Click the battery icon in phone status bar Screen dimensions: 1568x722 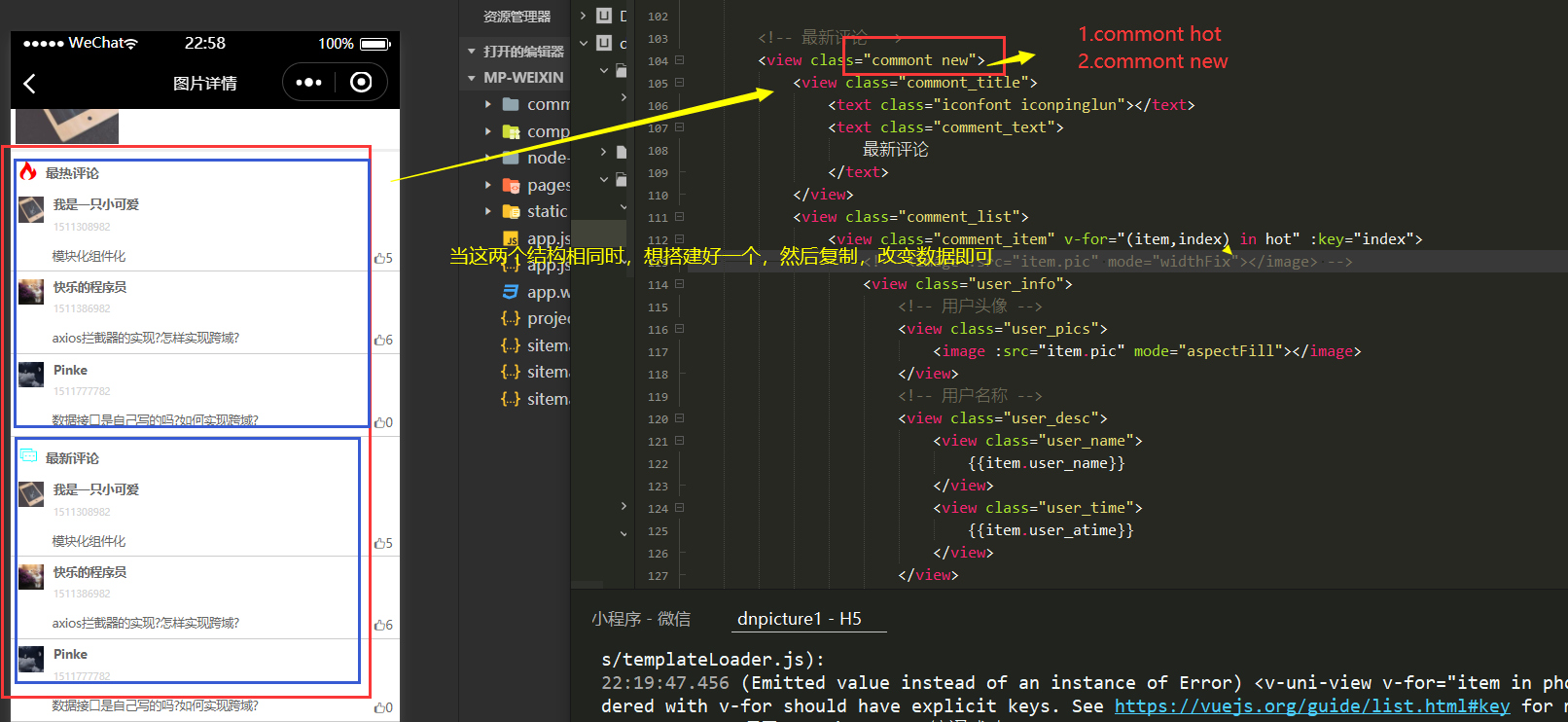click(375, 44)
